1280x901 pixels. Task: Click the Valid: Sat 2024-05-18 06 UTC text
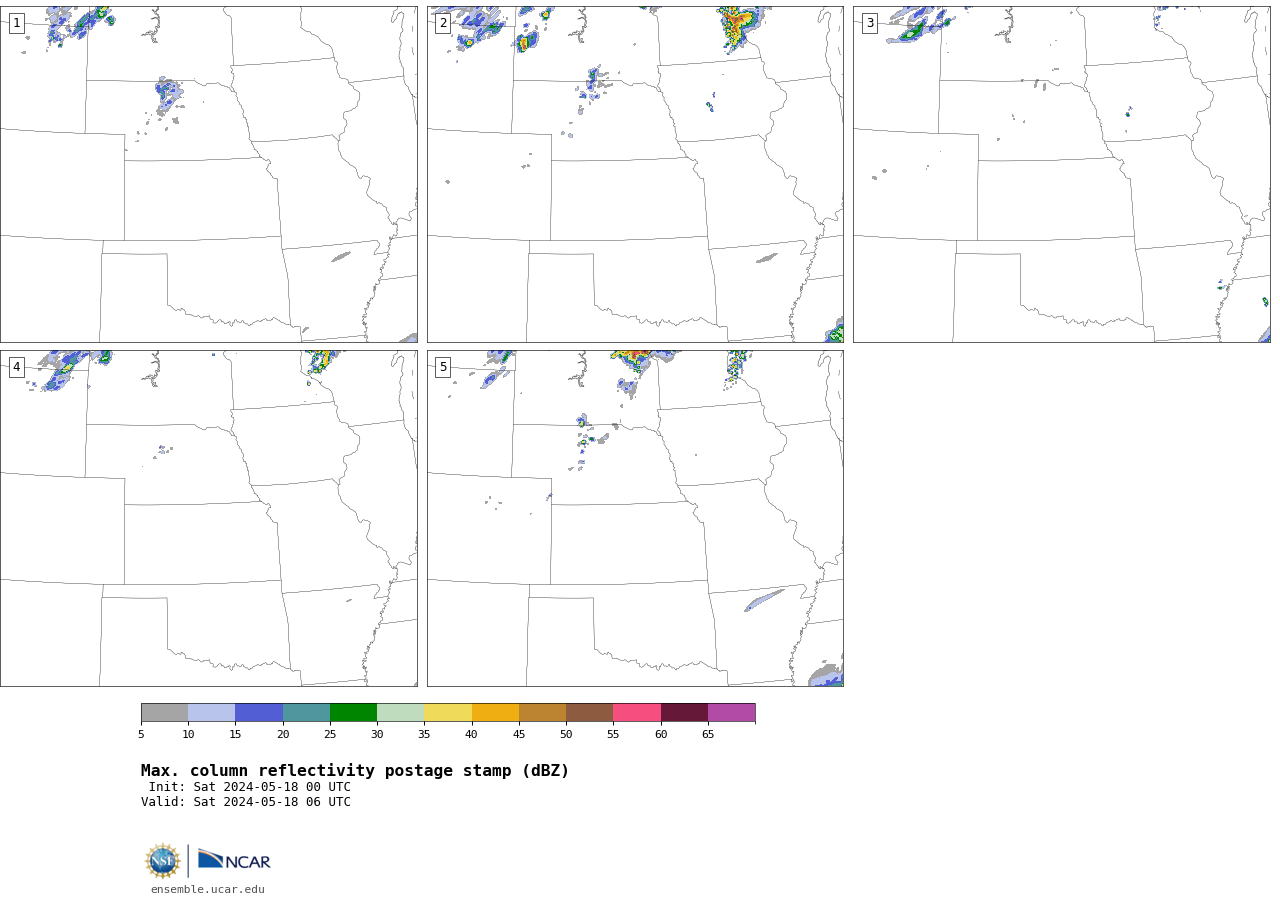[246, 802]
